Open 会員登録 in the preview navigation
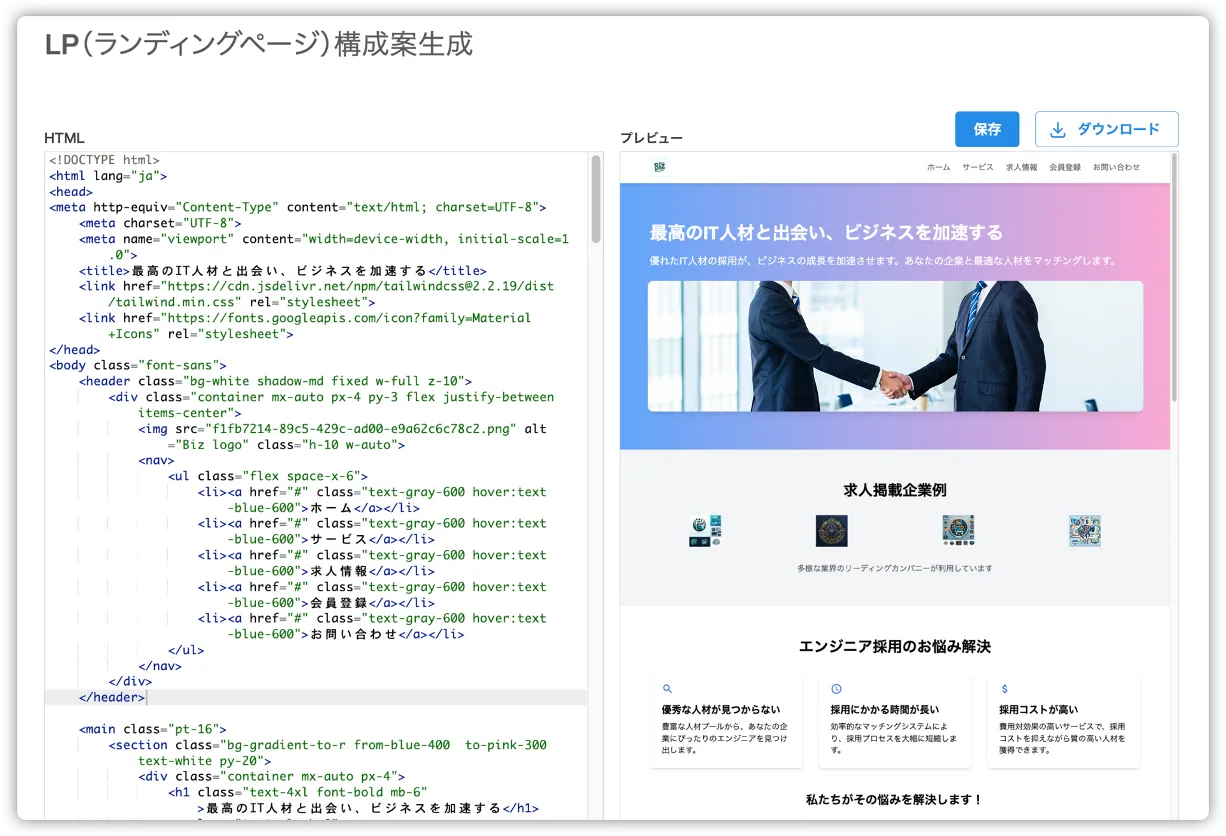 pos(1064,167)
